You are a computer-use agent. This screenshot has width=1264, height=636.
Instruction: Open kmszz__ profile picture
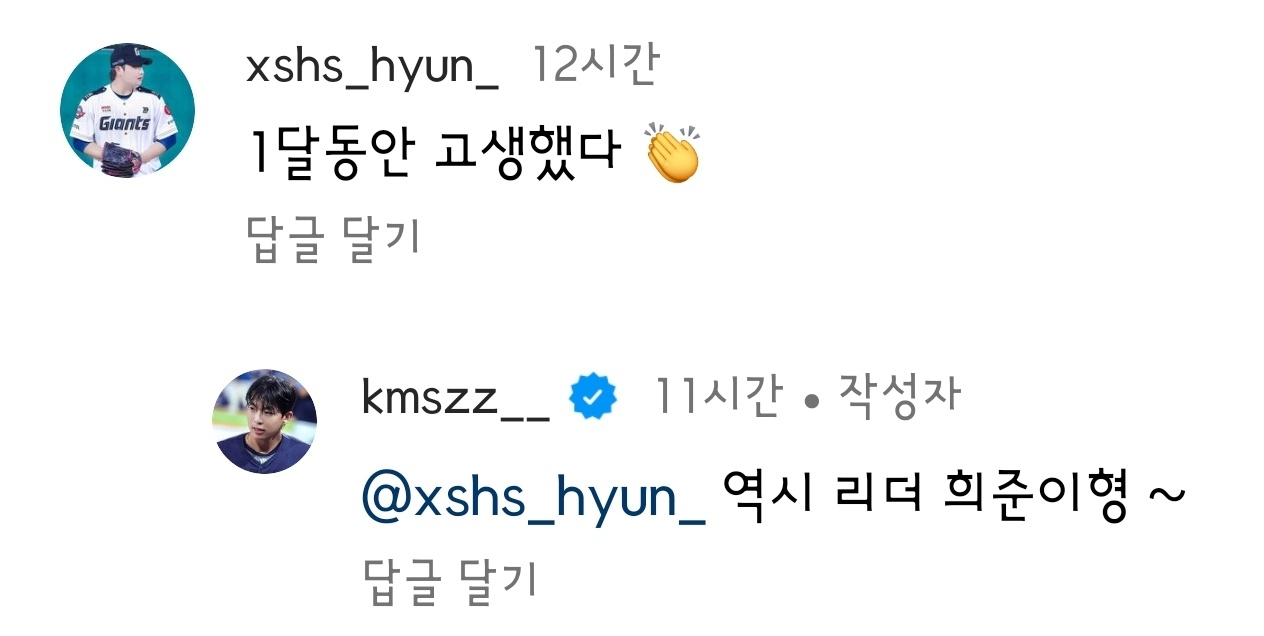265,421
